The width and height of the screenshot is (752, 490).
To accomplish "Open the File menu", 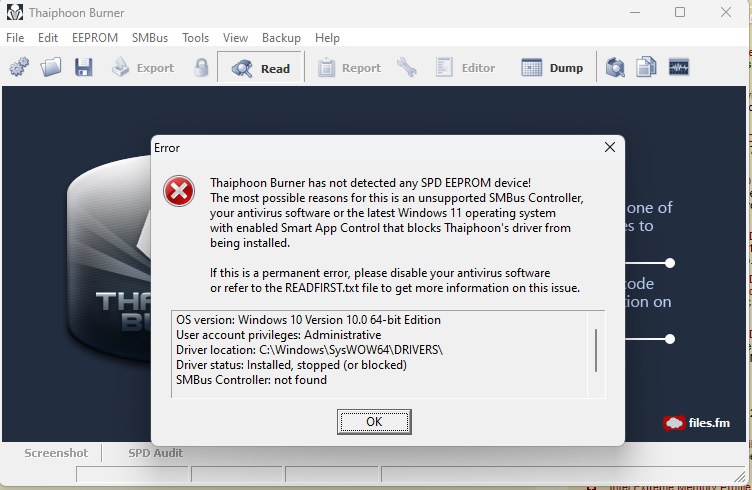I will pyautogui.click(x=15, y=38).
